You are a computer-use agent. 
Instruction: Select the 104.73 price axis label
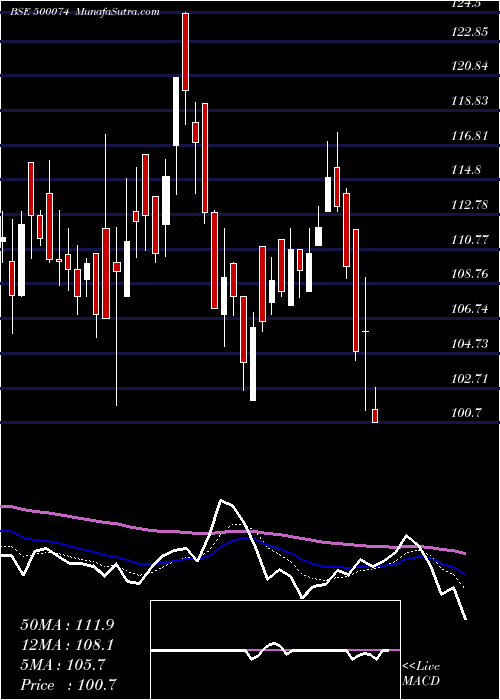469,344
